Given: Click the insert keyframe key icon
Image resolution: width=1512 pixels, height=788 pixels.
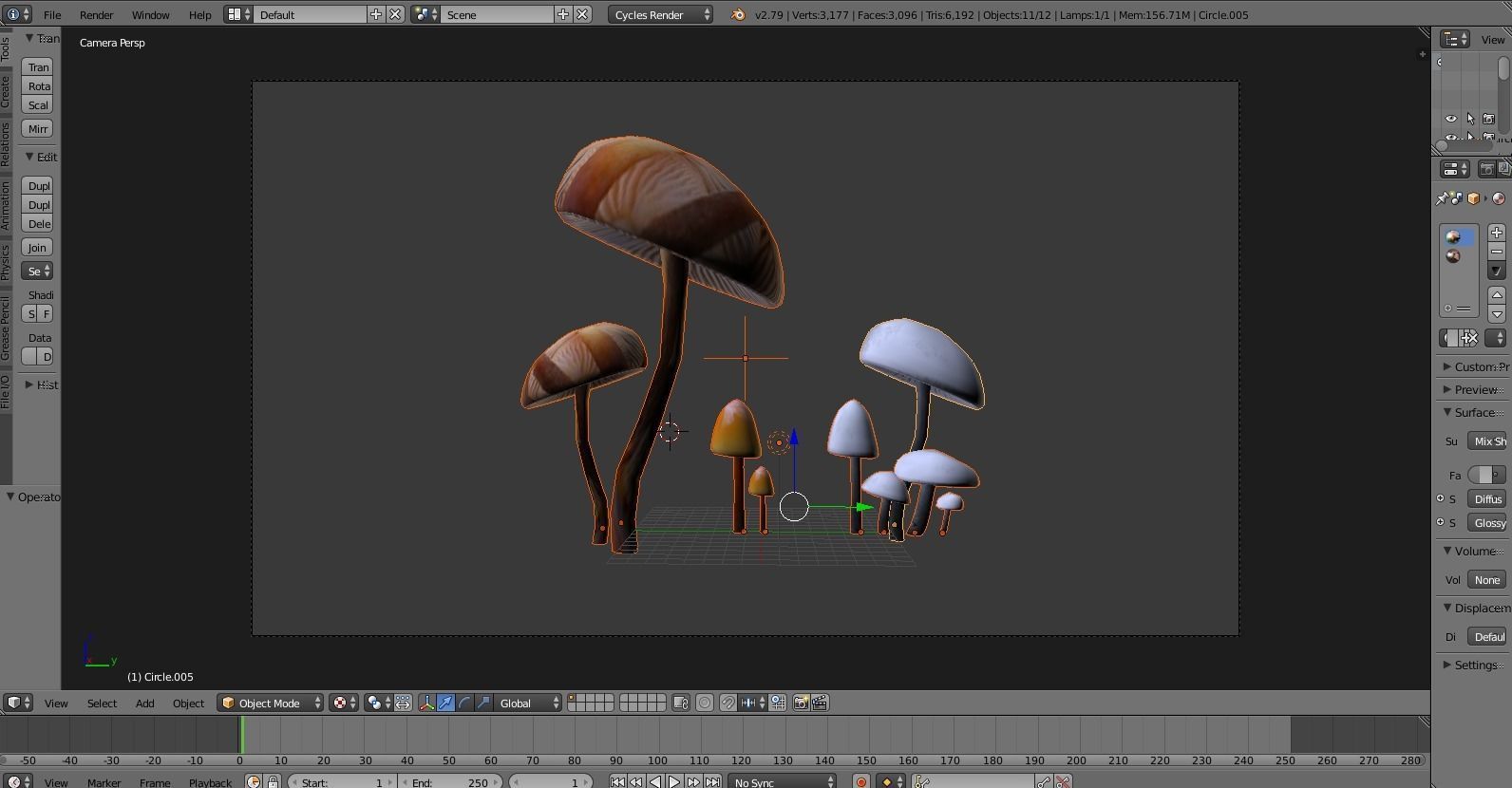Looking at the screenshot, I should 1044,781.
